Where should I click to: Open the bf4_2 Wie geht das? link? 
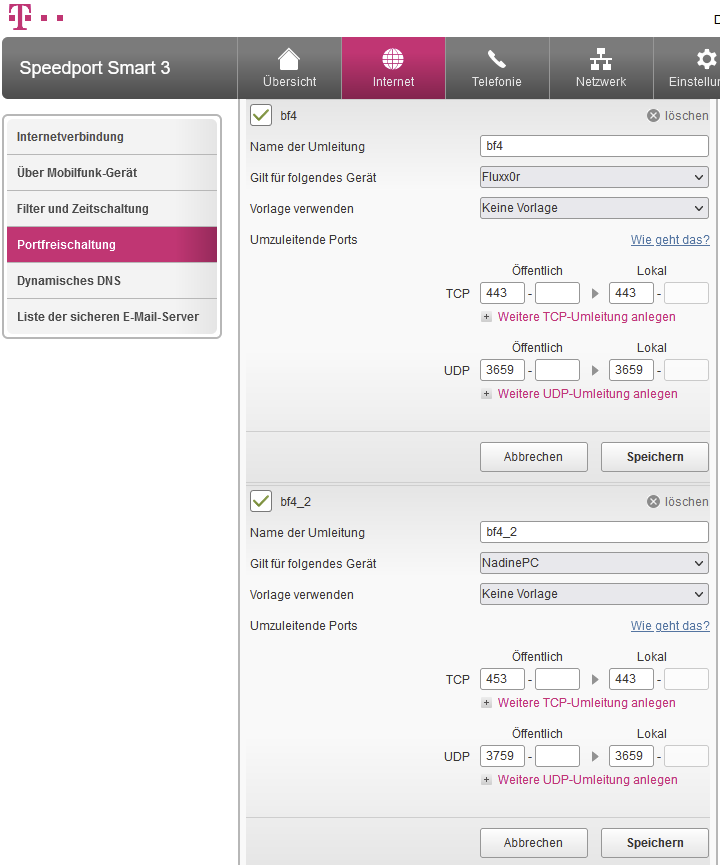pos(670,626)
